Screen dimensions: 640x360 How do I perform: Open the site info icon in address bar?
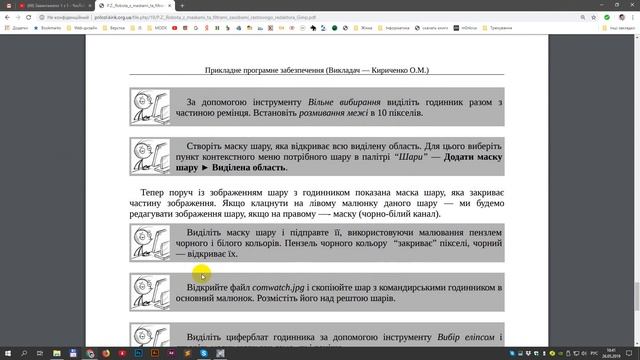click(x=42, y=18)
